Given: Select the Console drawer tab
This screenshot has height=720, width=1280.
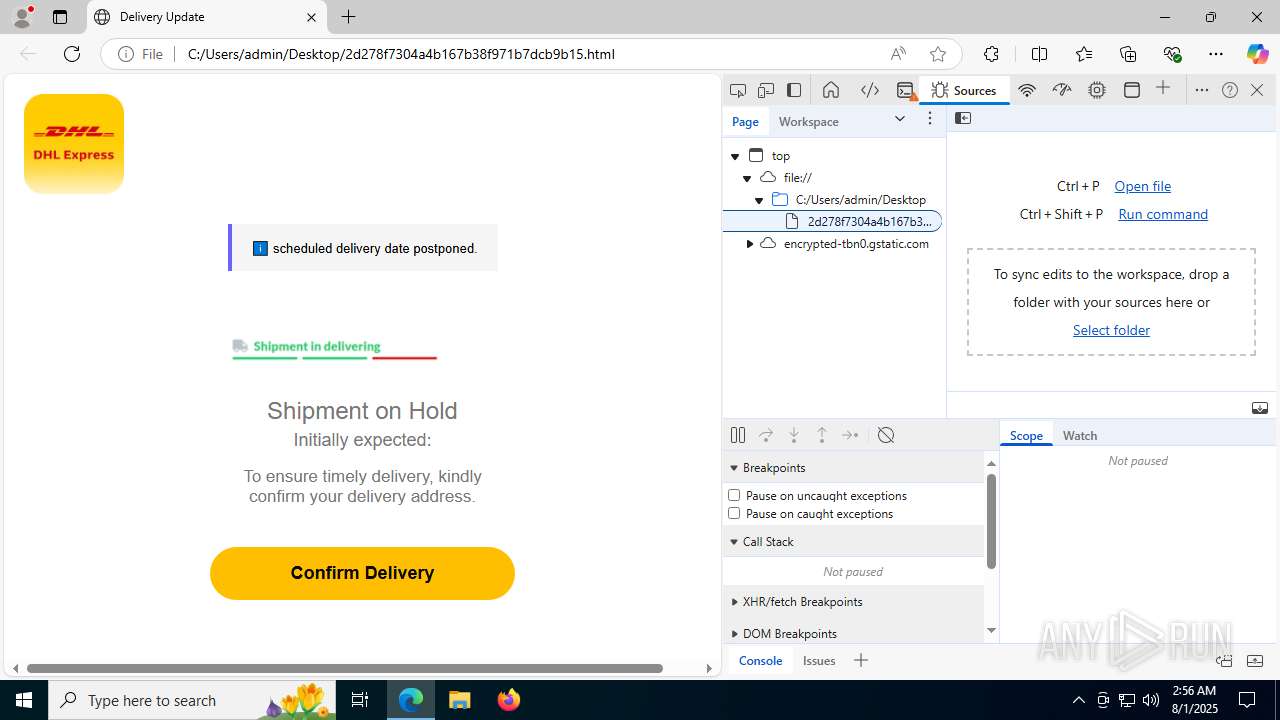Looking at the screenshot, I should [x=760, y=660].
